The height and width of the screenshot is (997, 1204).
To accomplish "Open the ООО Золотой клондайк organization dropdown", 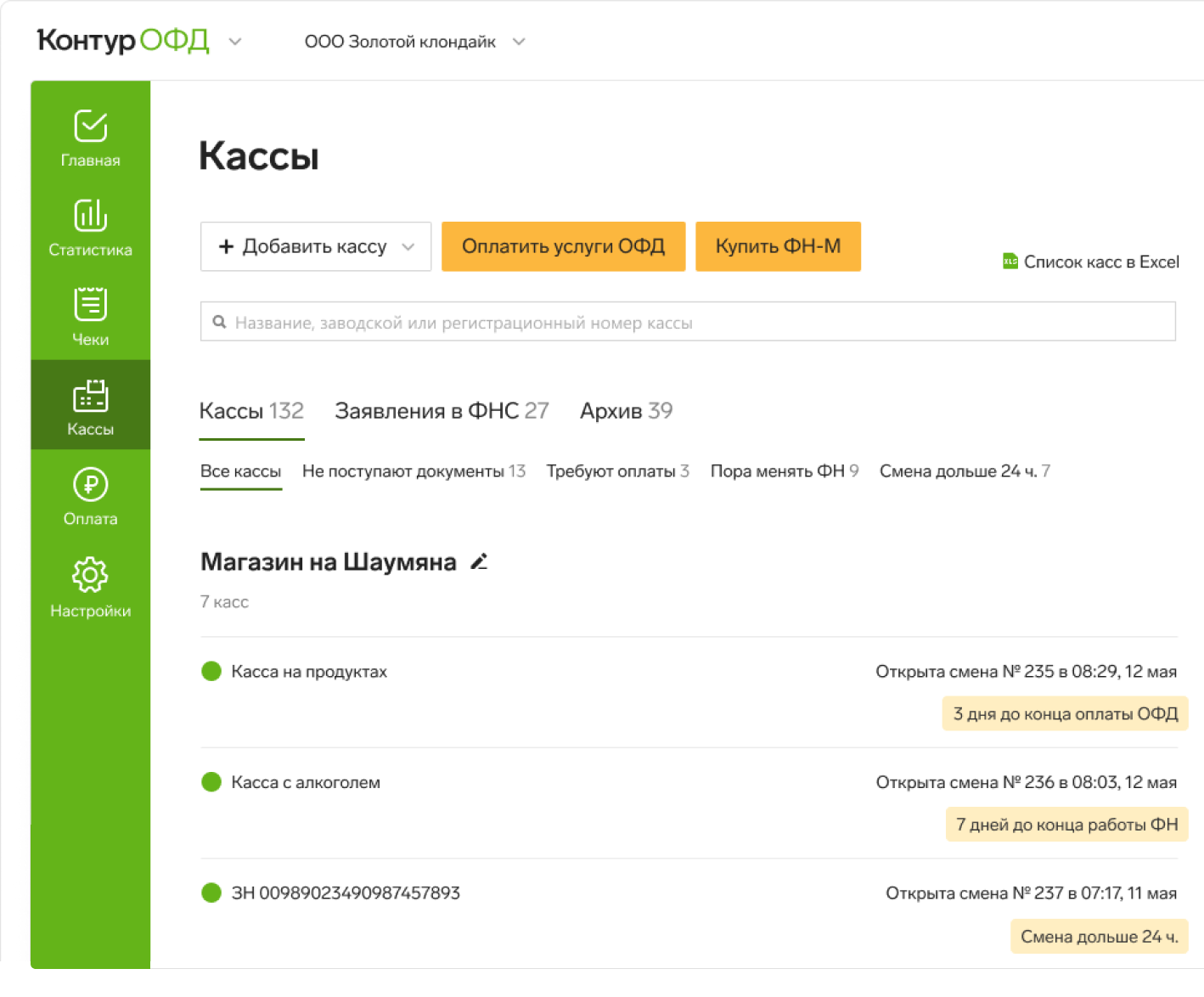I will pyautogui.click(x=519, y=42).
